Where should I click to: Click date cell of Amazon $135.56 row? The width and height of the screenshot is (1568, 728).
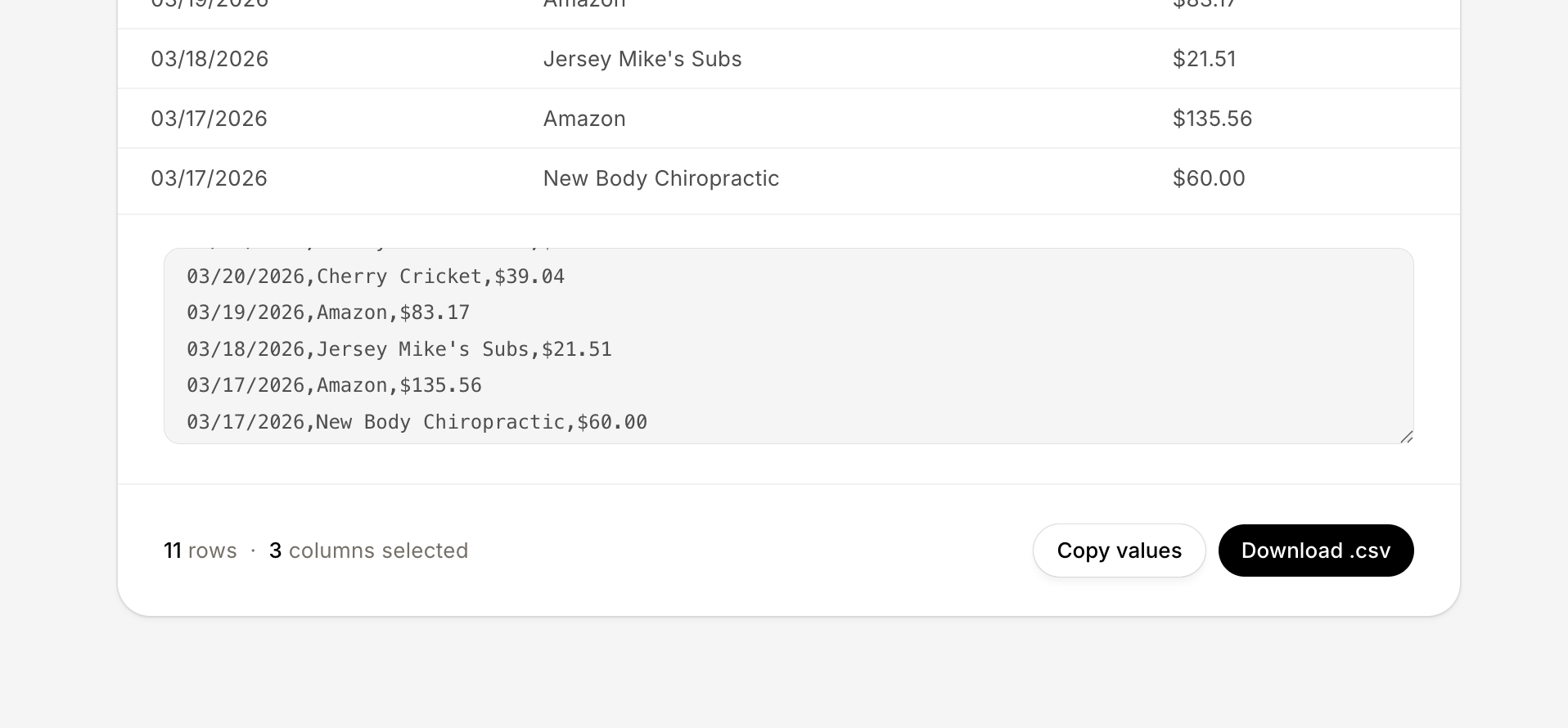click(x=210, y=119)
